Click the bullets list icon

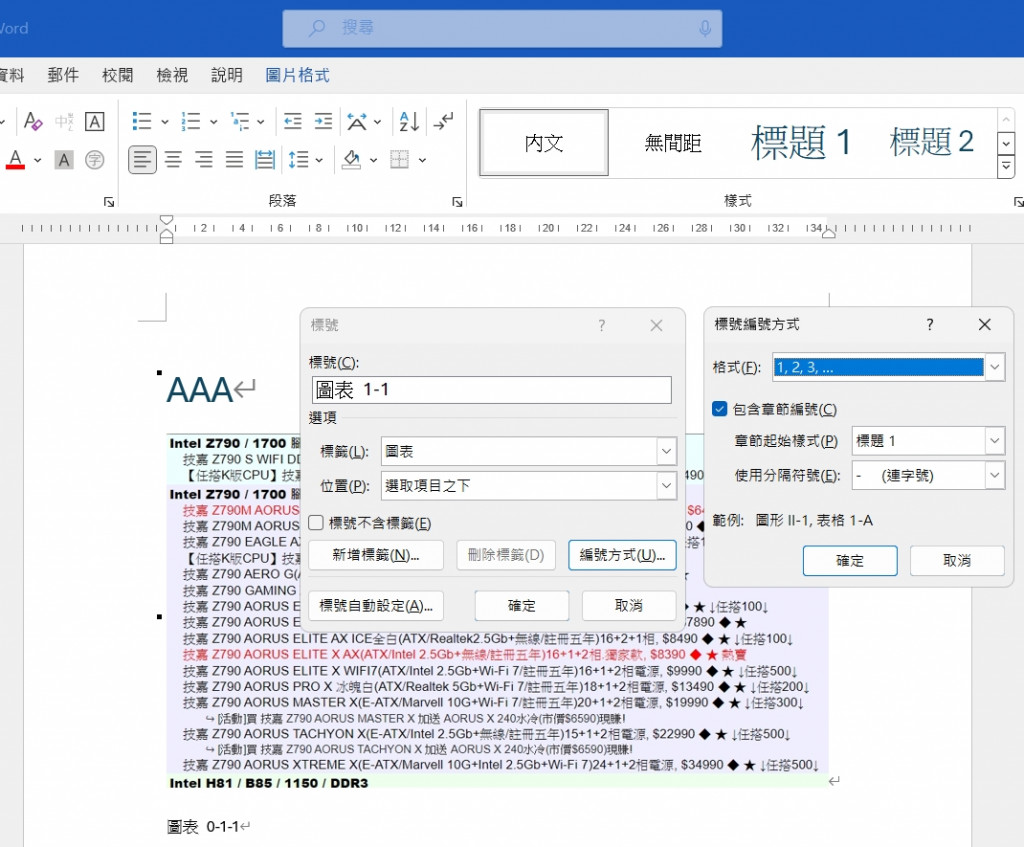(x=142, y=121)
